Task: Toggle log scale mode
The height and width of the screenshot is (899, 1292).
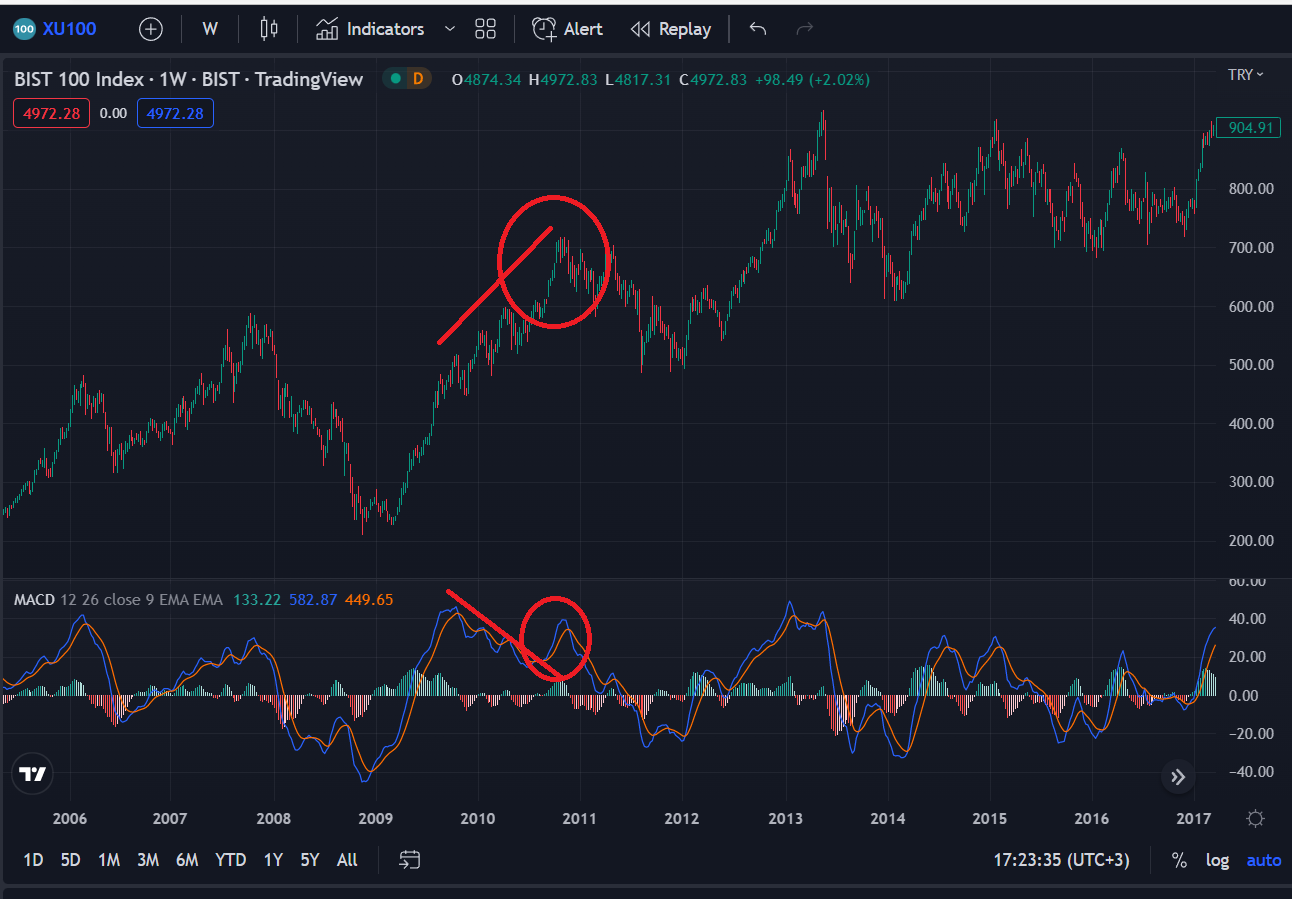Action: click(1217, 860)
